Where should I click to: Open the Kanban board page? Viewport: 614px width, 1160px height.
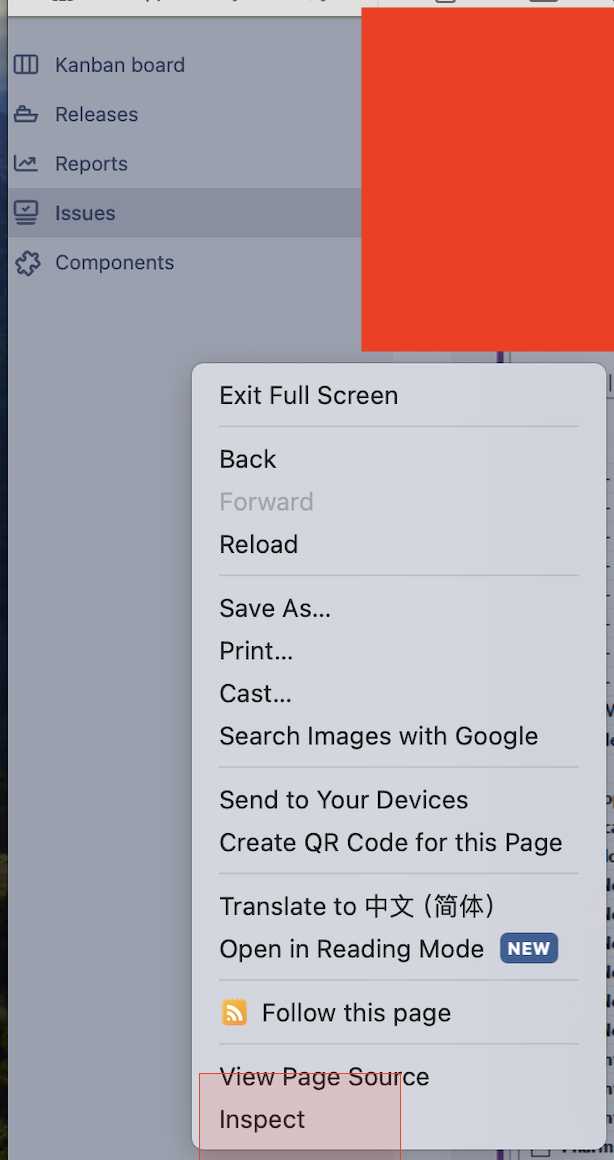(120, 65)
